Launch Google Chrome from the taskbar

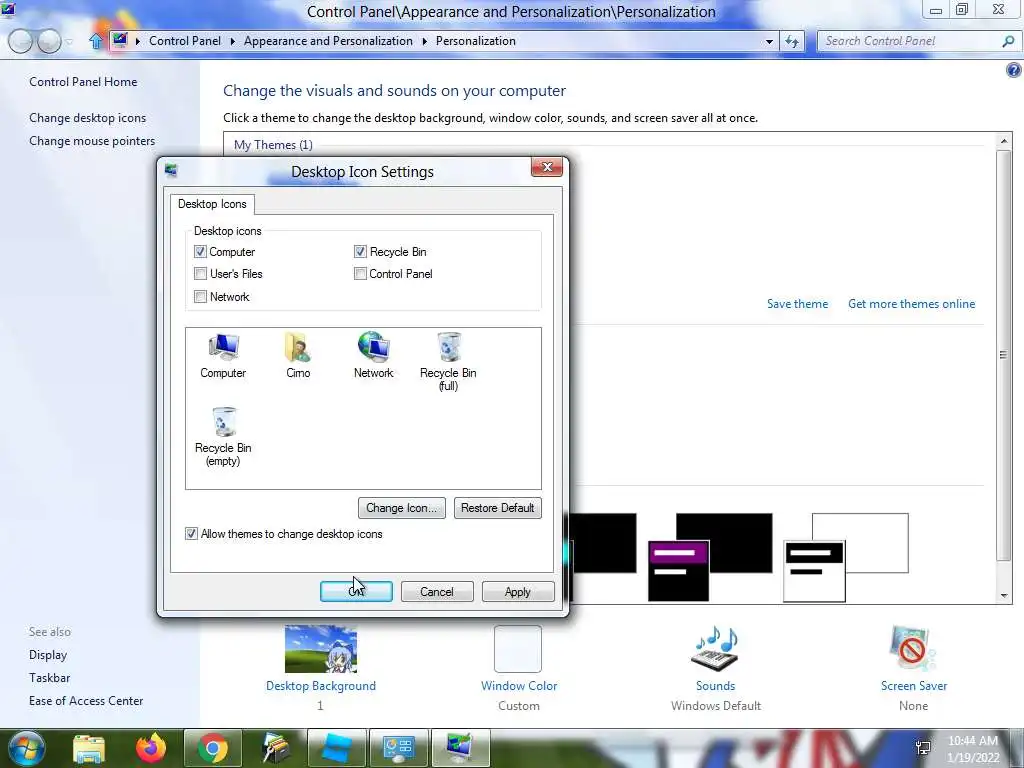(x=213, y=748)
